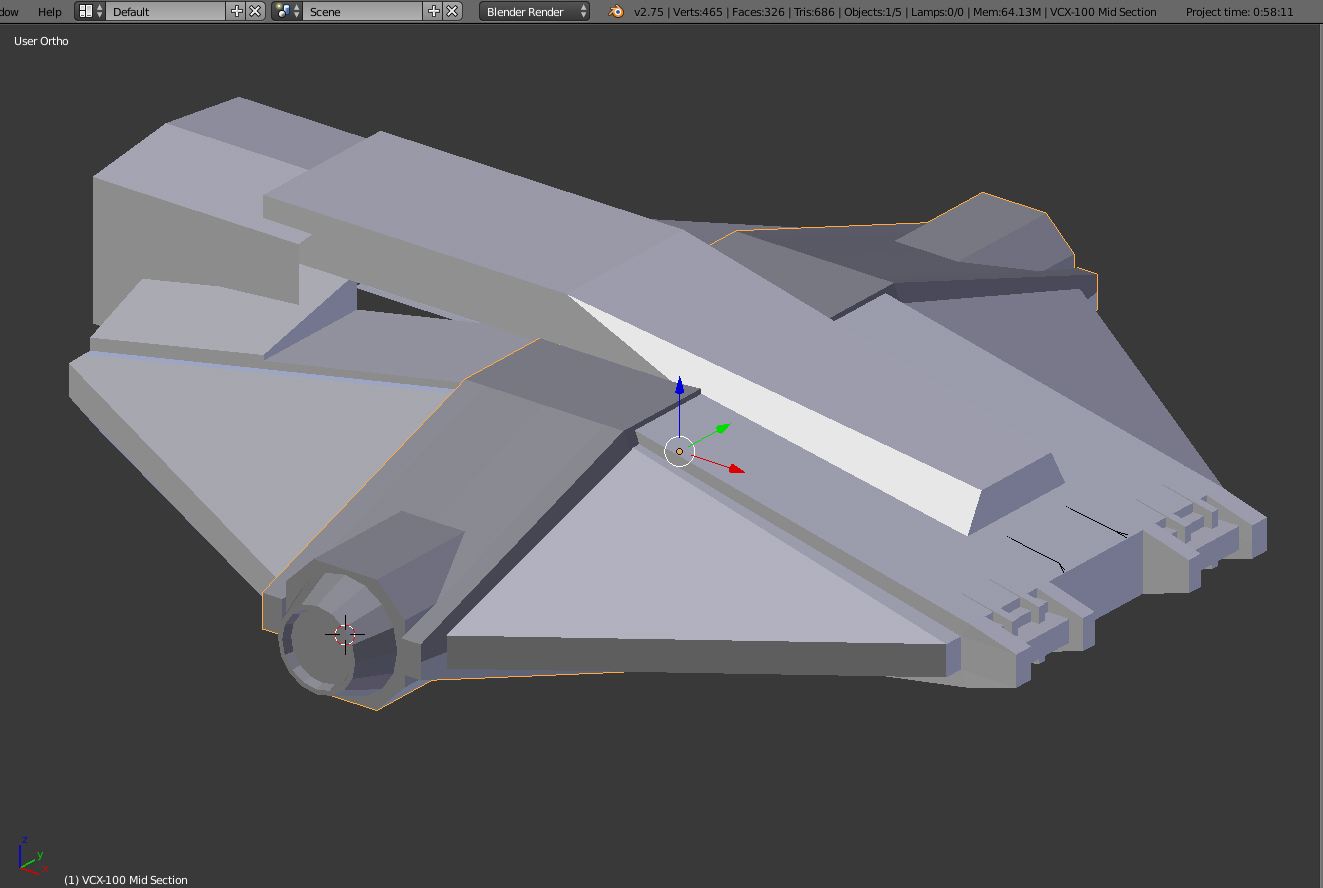This screenshot has width=1323, height=888.
Task: Open the scene browser icon
Action: (x=287, y=11)
